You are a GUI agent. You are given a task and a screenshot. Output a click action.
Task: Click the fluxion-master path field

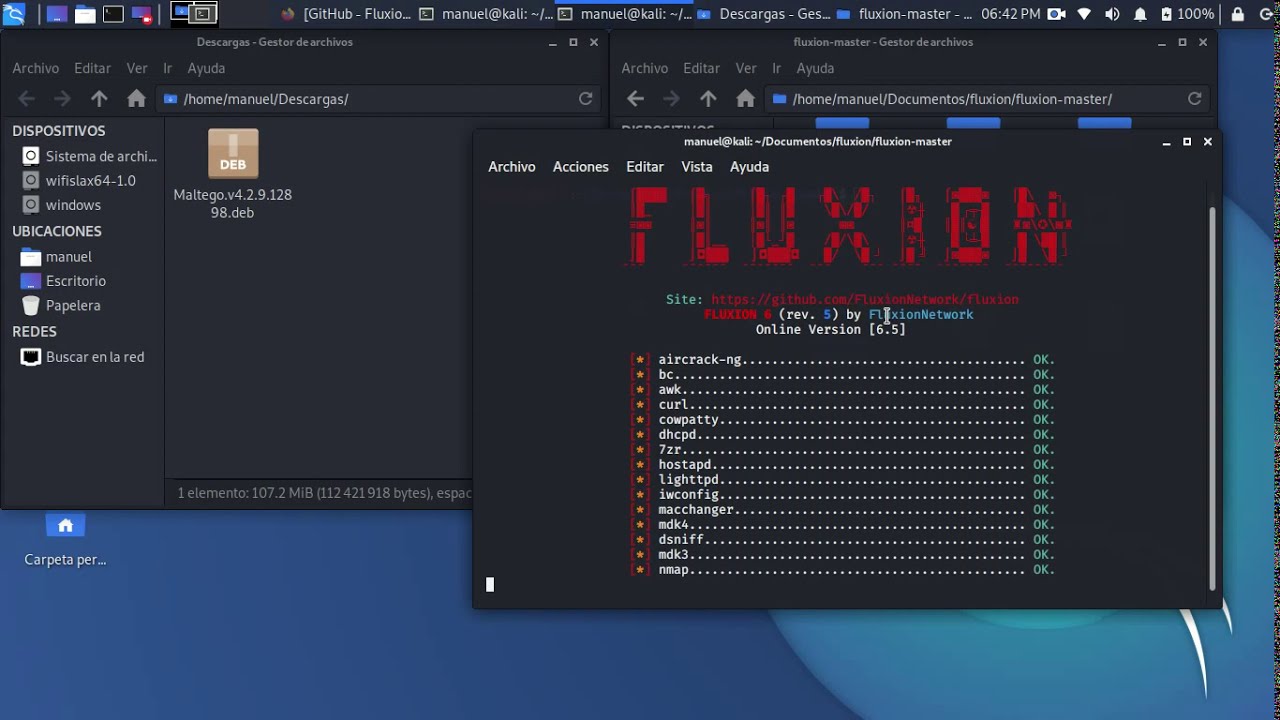[987, 99]
